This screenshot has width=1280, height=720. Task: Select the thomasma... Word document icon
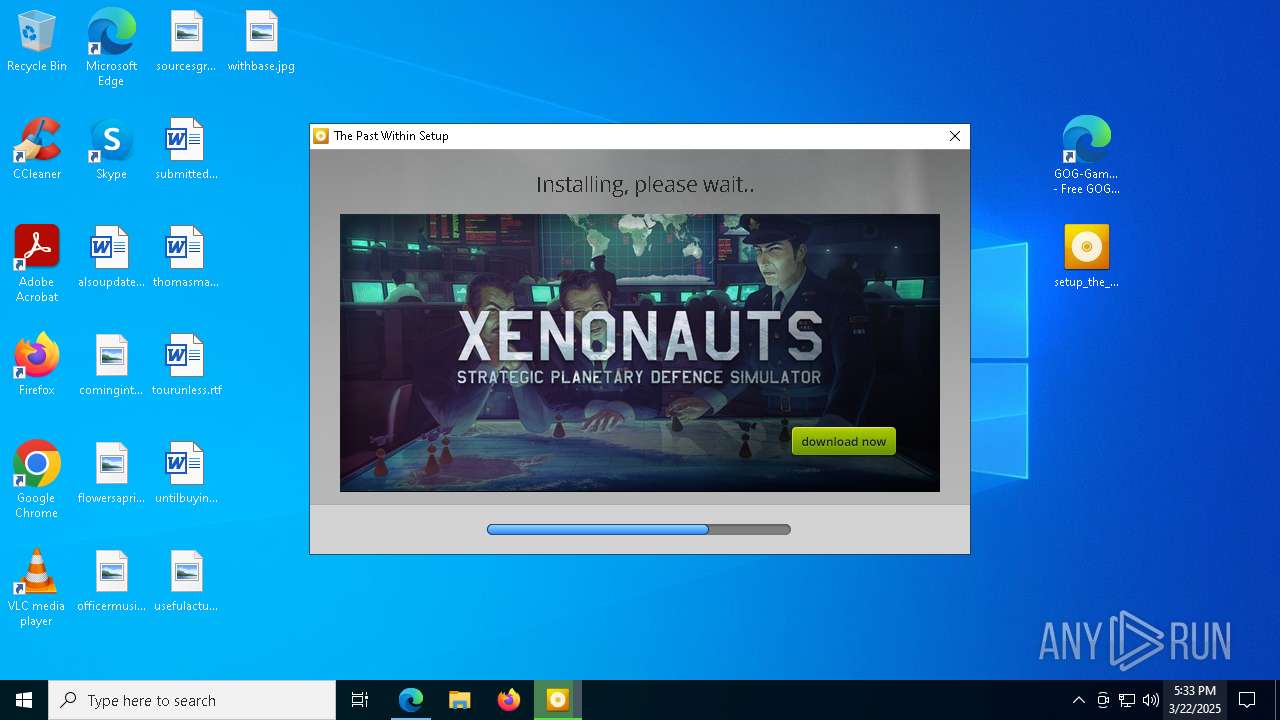coord(186,258)
